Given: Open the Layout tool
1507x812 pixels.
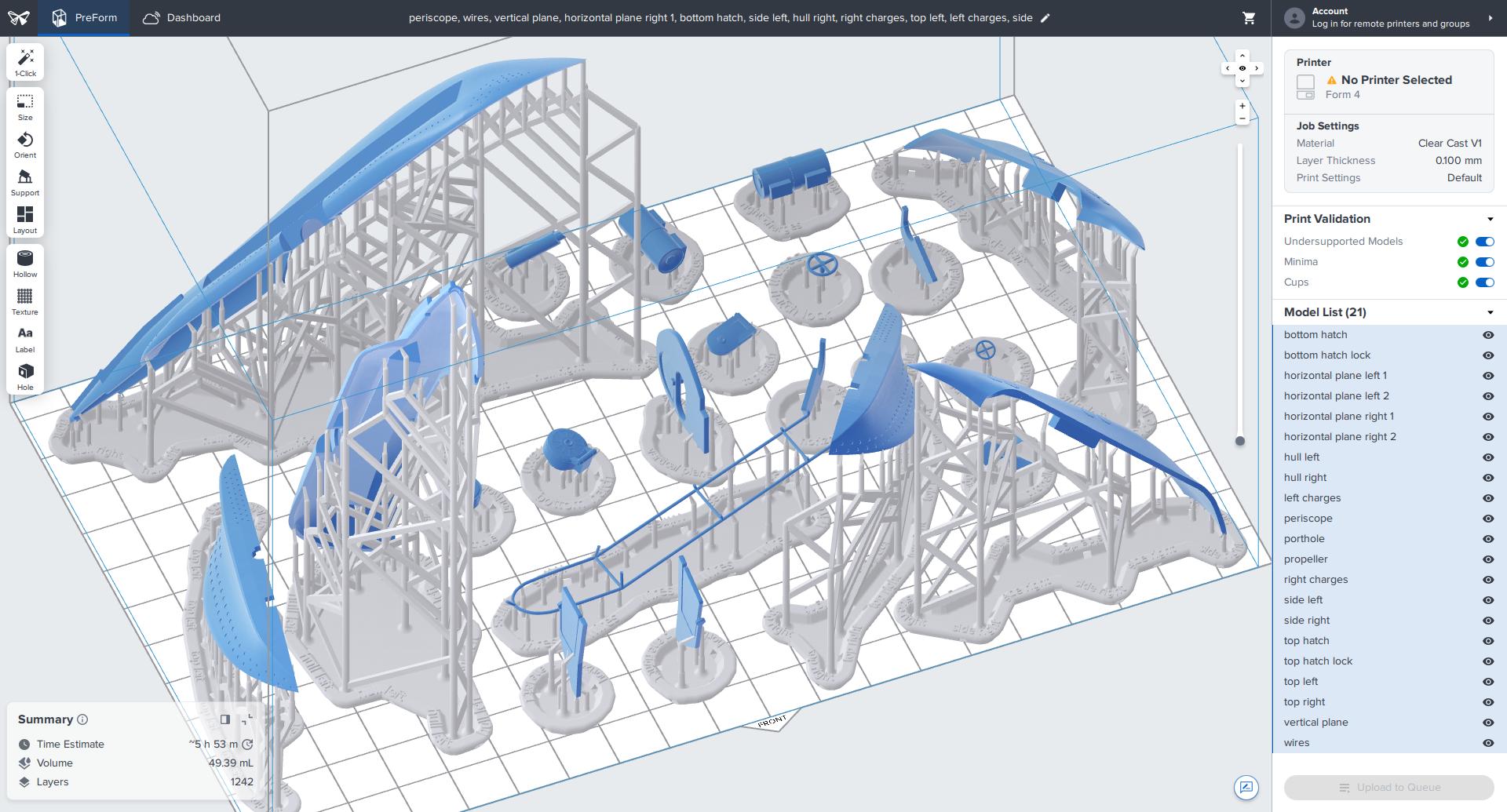Looking at the screenshot, I should (25, 220).
